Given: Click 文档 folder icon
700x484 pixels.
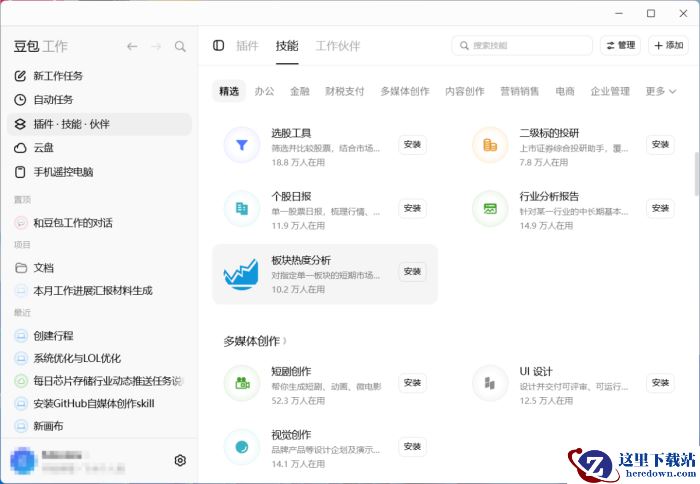Looking at the screenshot, I should 21,268.
